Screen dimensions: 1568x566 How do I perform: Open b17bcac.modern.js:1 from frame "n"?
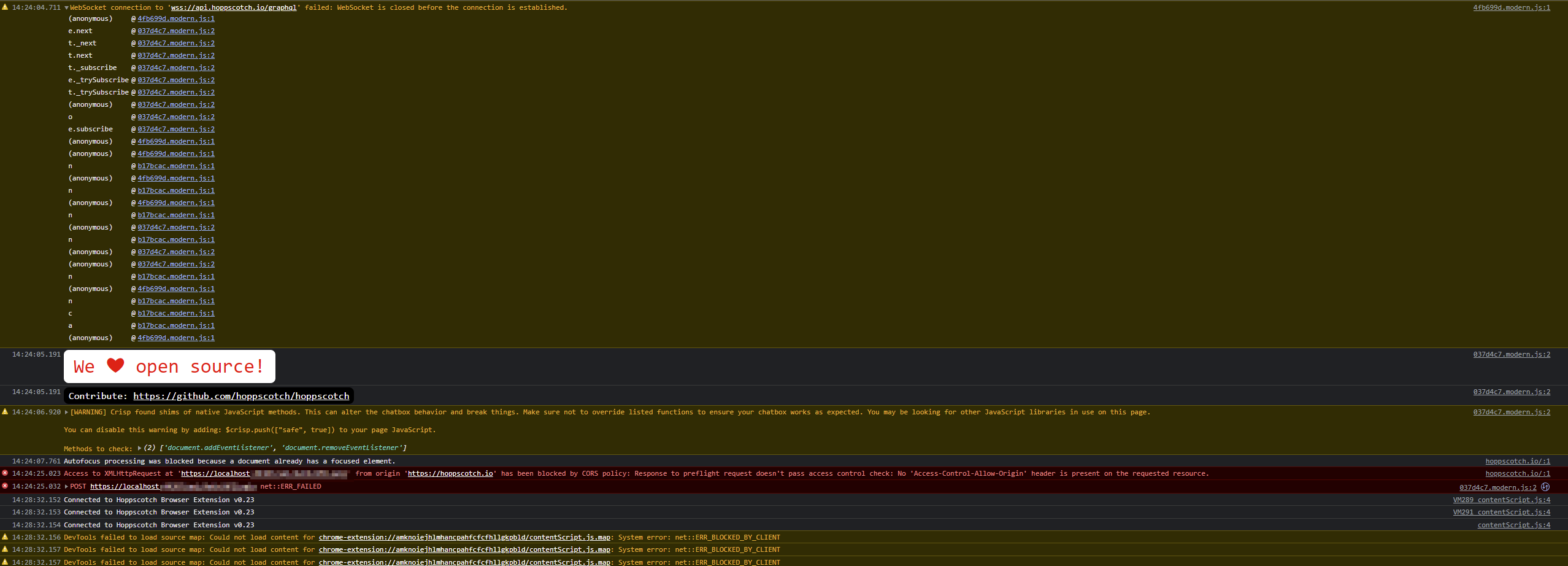(175, 166)
